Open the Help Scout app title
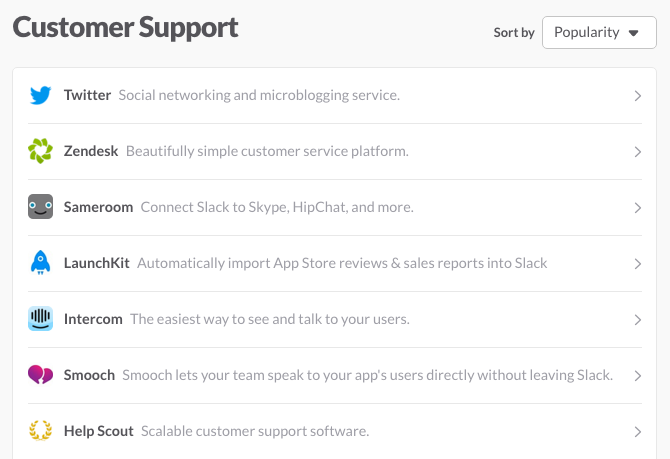670x459 pixels. point(99,431)
